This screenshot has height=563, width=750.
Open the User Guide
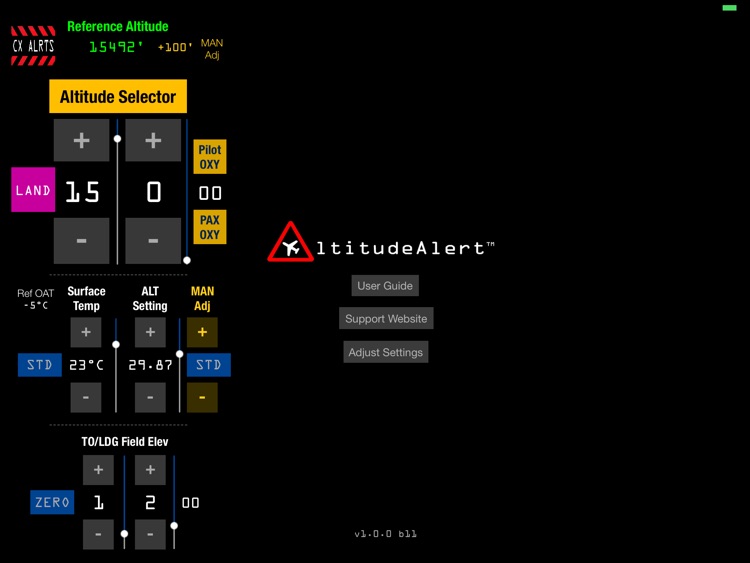click(385, 286)
